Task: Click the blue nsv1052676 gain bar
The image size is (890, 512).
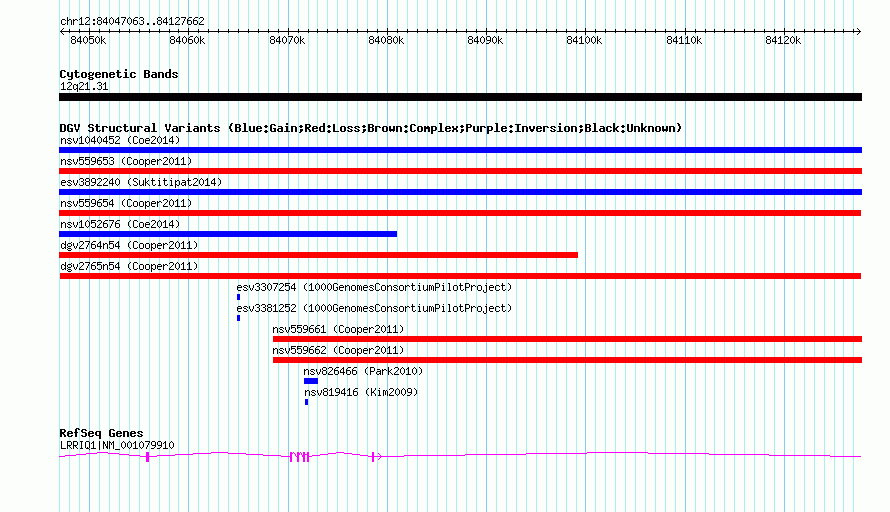Action: [x=228, y=234]
